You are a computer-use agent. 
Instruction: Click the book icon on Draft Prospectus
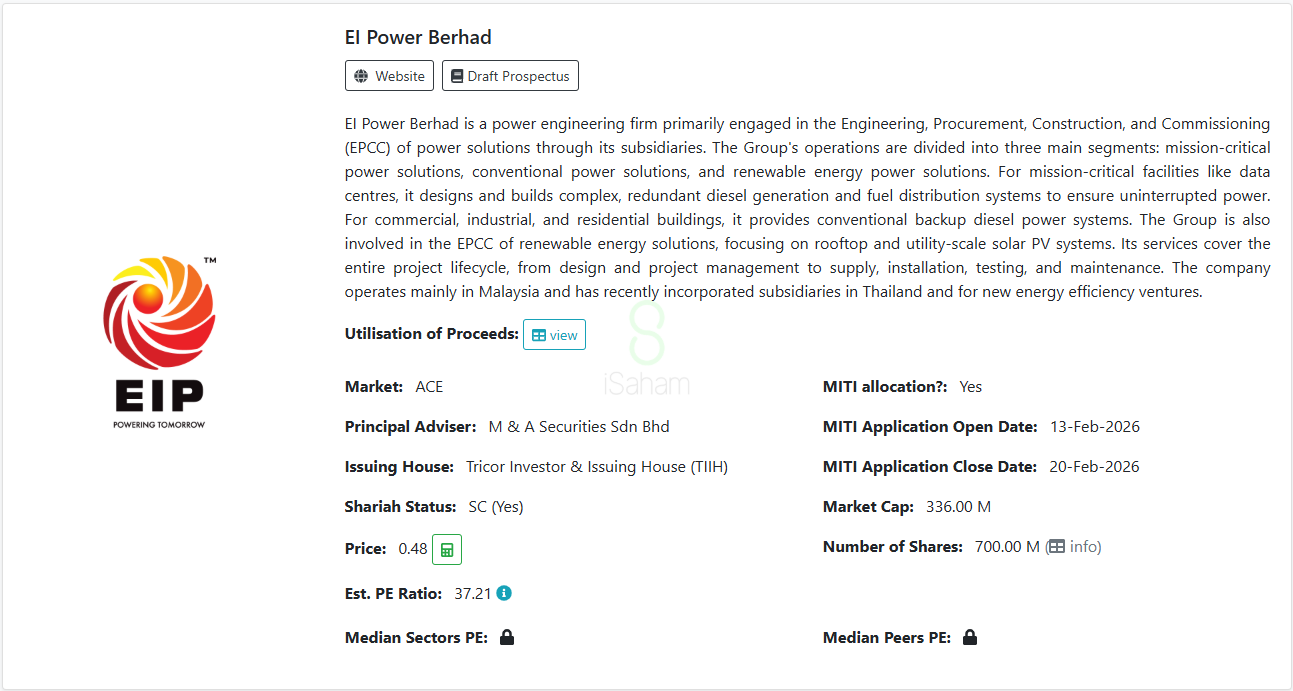(x=457, y=76)
